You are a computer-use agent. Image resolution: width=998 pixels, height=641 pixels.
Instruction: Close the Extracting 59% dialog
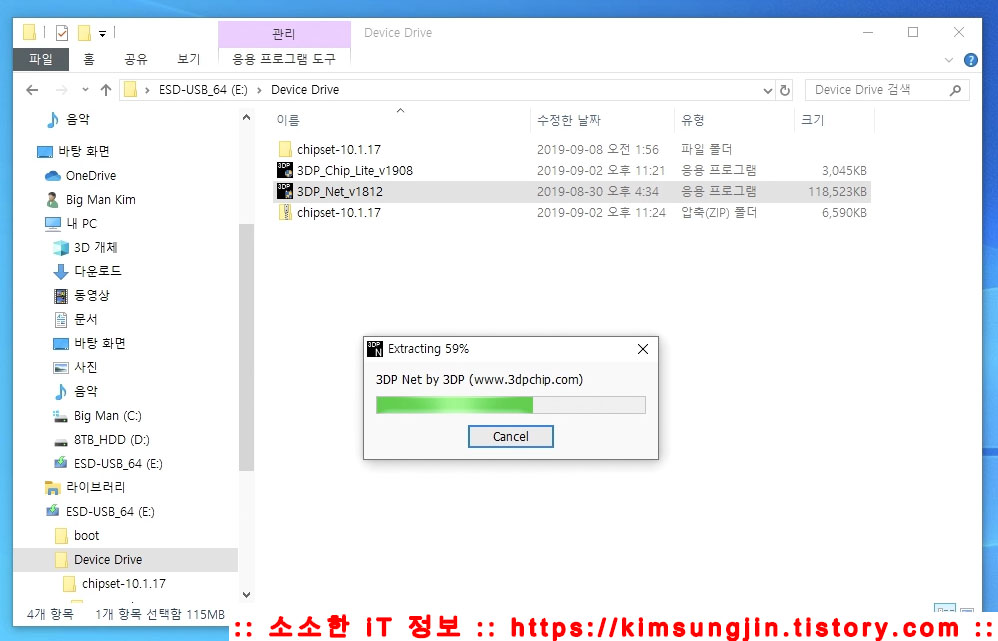coord(643,349)
